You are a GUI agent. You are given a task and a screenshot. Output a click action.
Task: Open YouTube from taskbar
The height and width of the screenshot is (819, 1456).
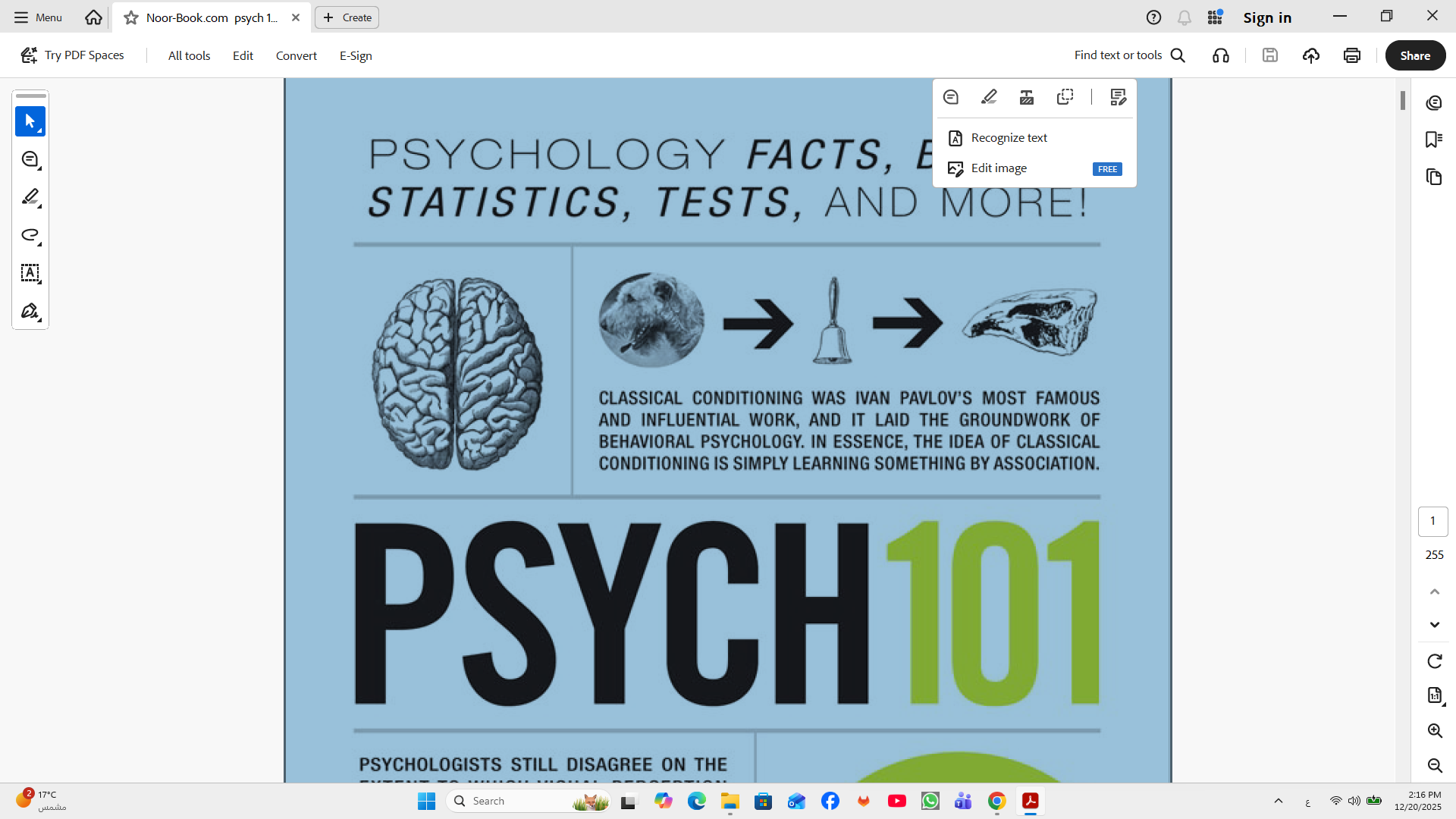point(896,801)
